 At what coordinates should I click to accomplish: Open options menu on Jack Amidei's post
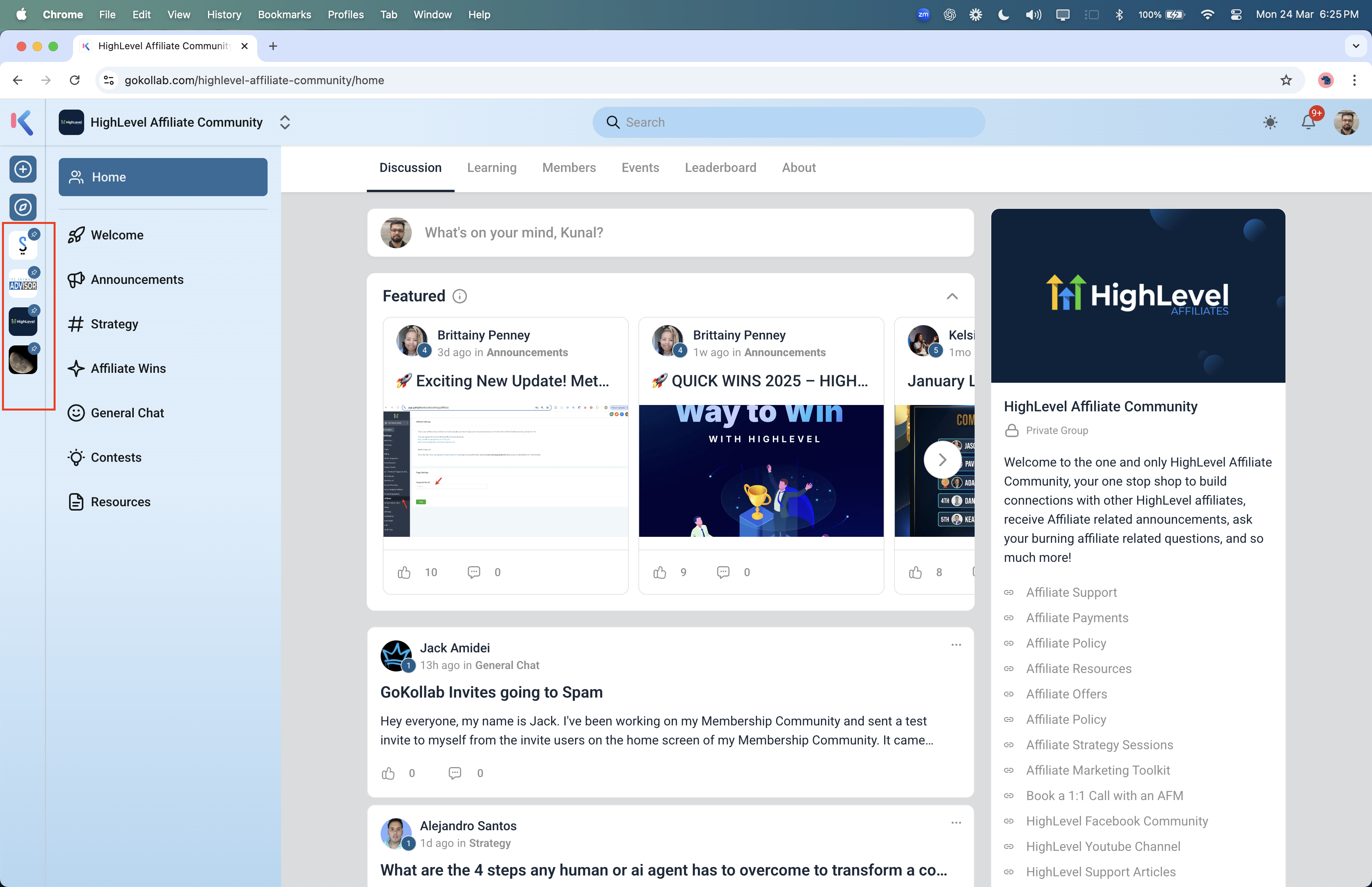coord(956,644)
